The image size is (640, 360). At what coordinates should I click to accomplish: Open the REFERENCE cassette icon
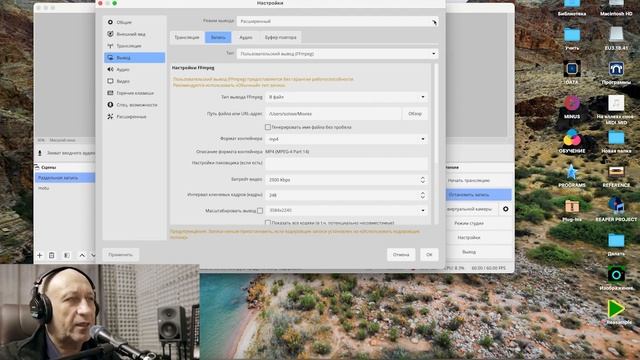pyautogui.click(x=616, y=172)
